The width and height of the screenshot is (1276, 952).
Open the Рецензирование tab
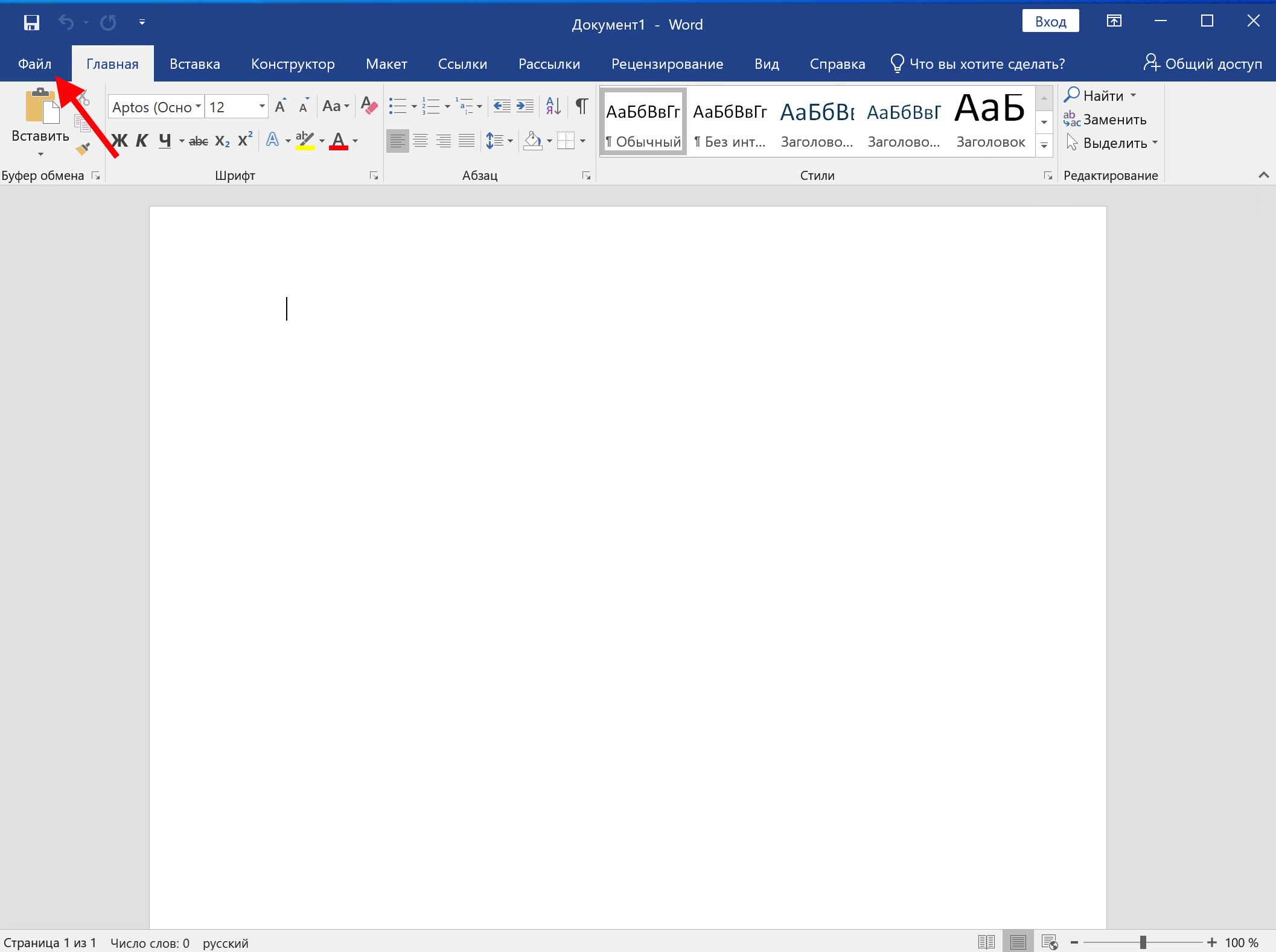(667, 64)
